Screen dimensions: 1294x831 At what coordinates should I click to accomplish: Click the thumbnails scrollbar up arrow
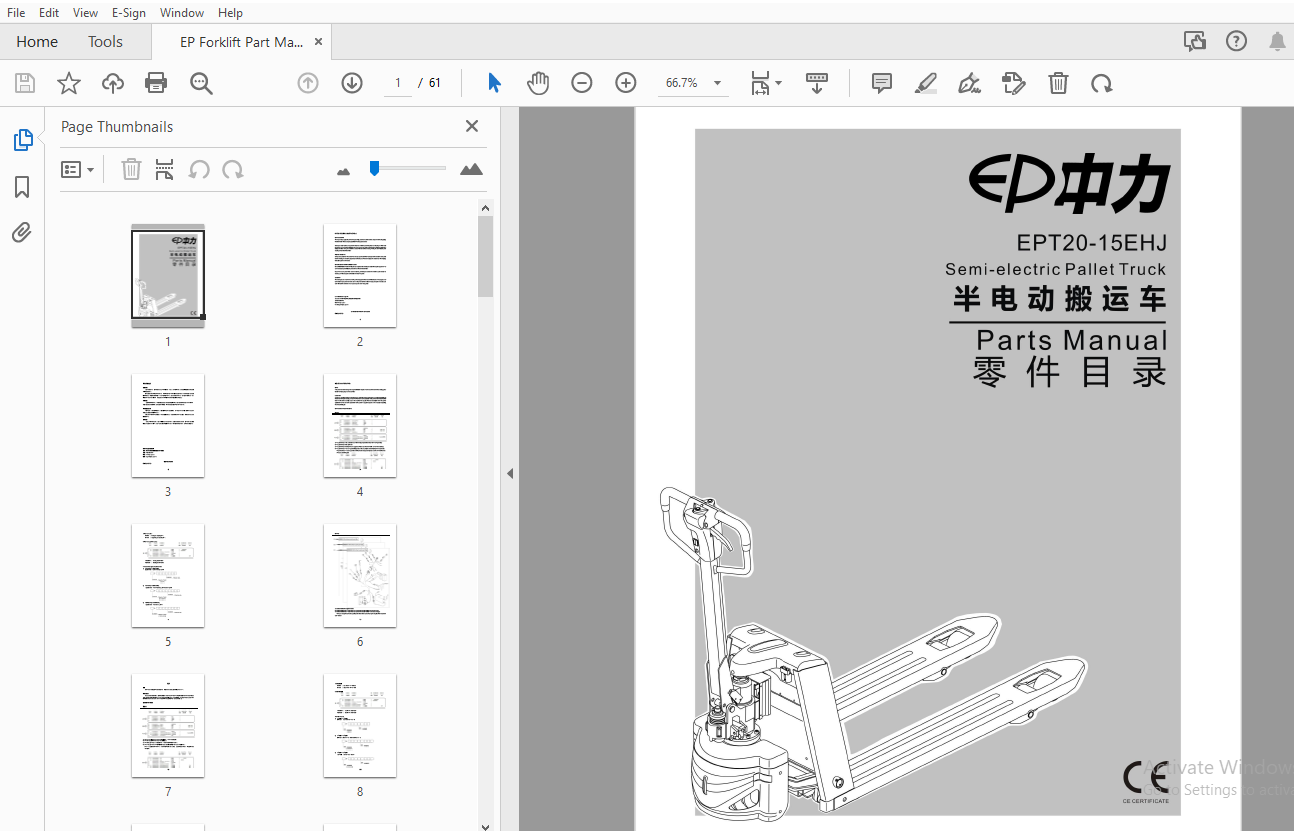(x=486, y=208)
